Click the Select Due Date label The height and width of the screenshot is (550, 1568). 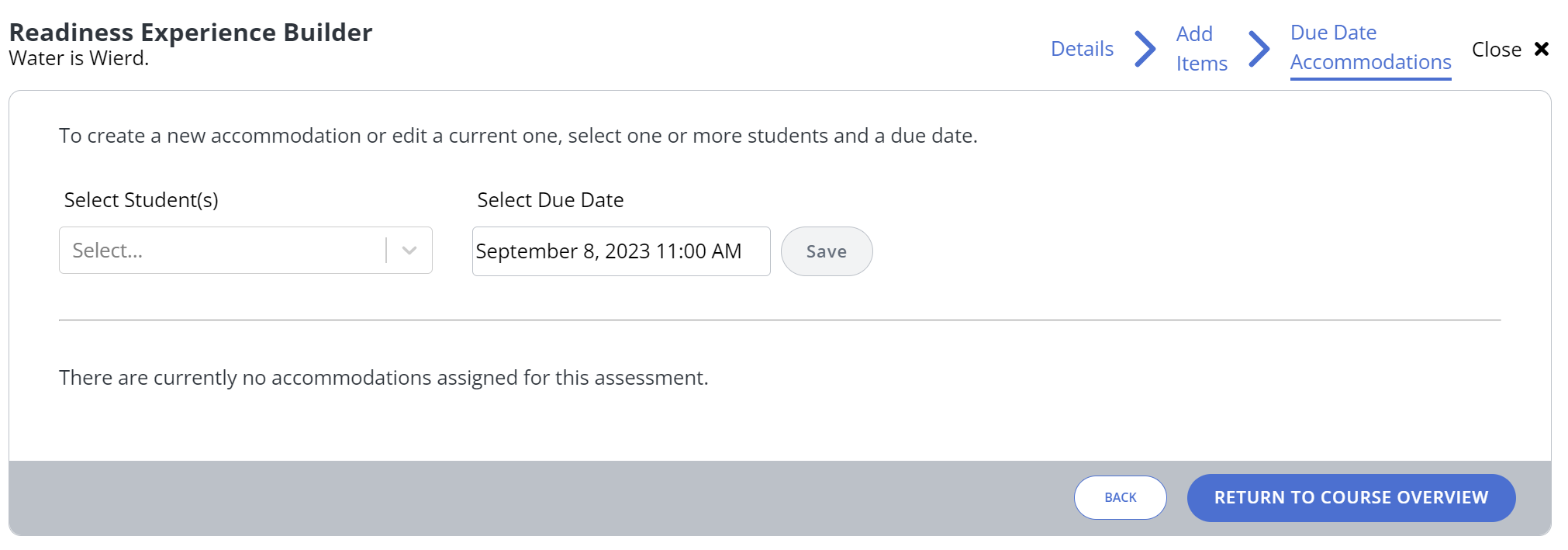click(x=550, y=200)
